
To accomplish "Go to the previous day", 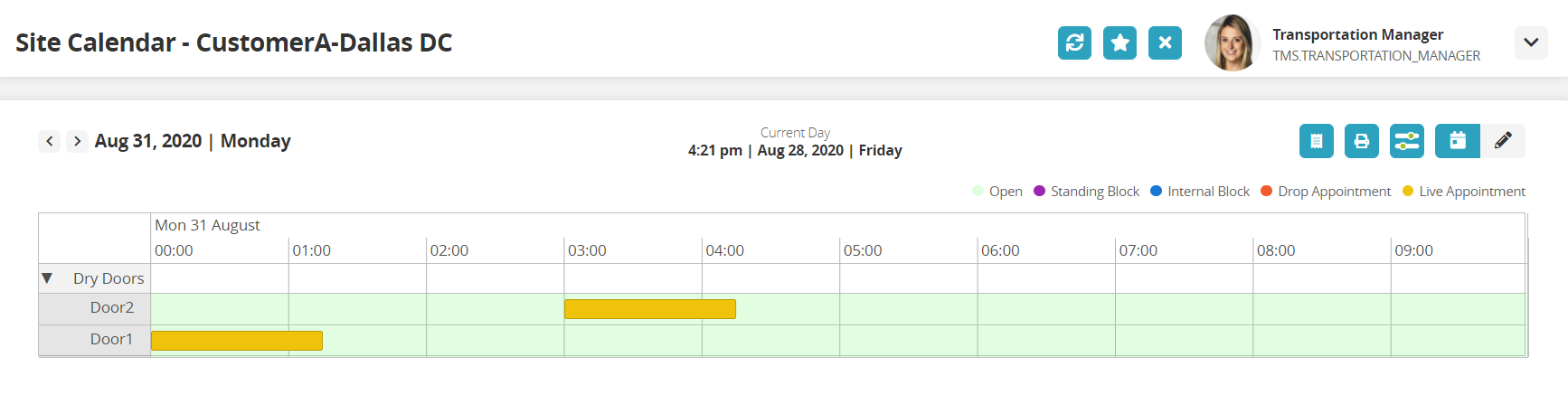I will click(x=50, y=141).
